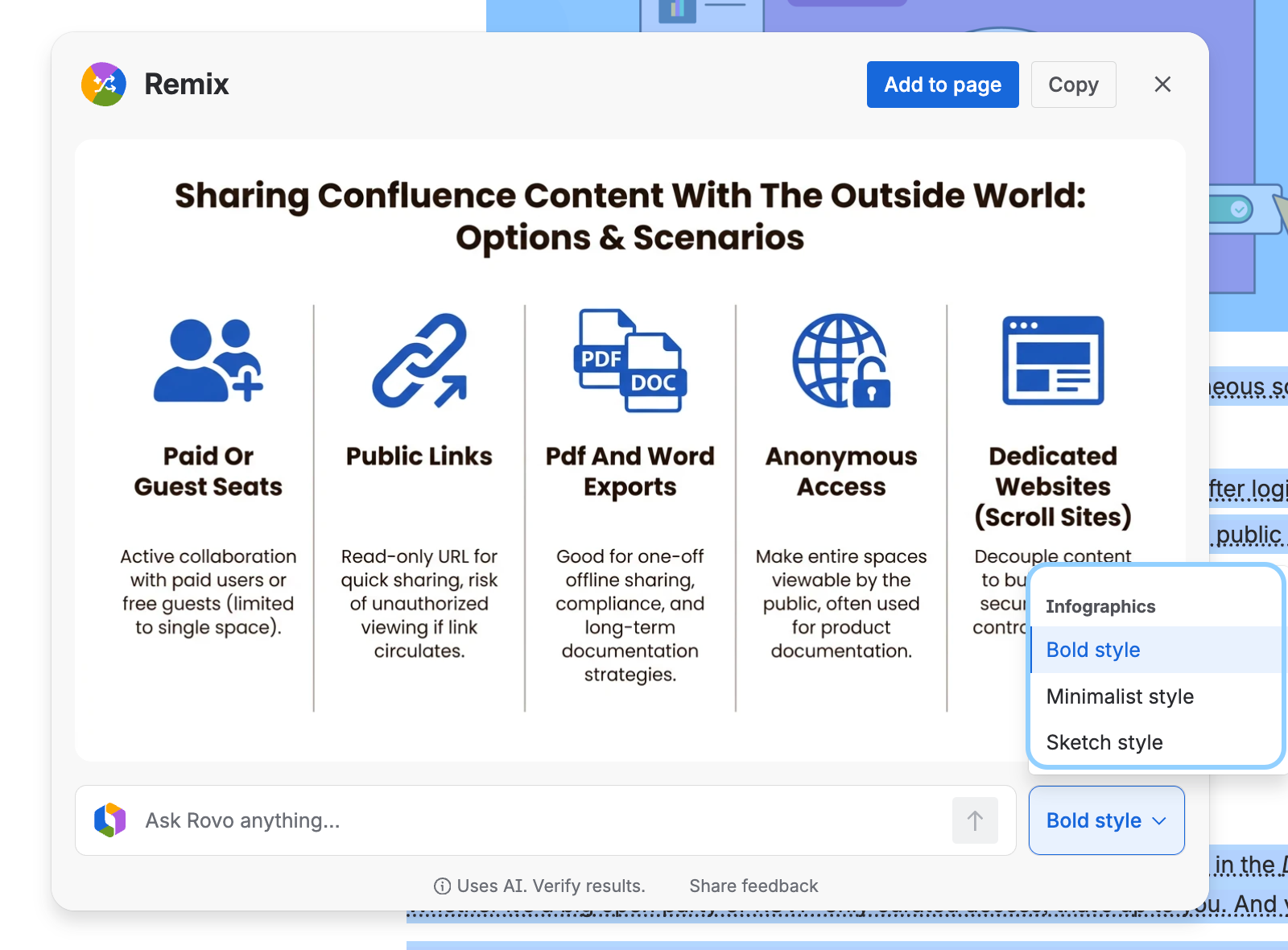Close the Remix dialog
The height and width of the screenshot is (950, 1288).
pos(1162,85)
